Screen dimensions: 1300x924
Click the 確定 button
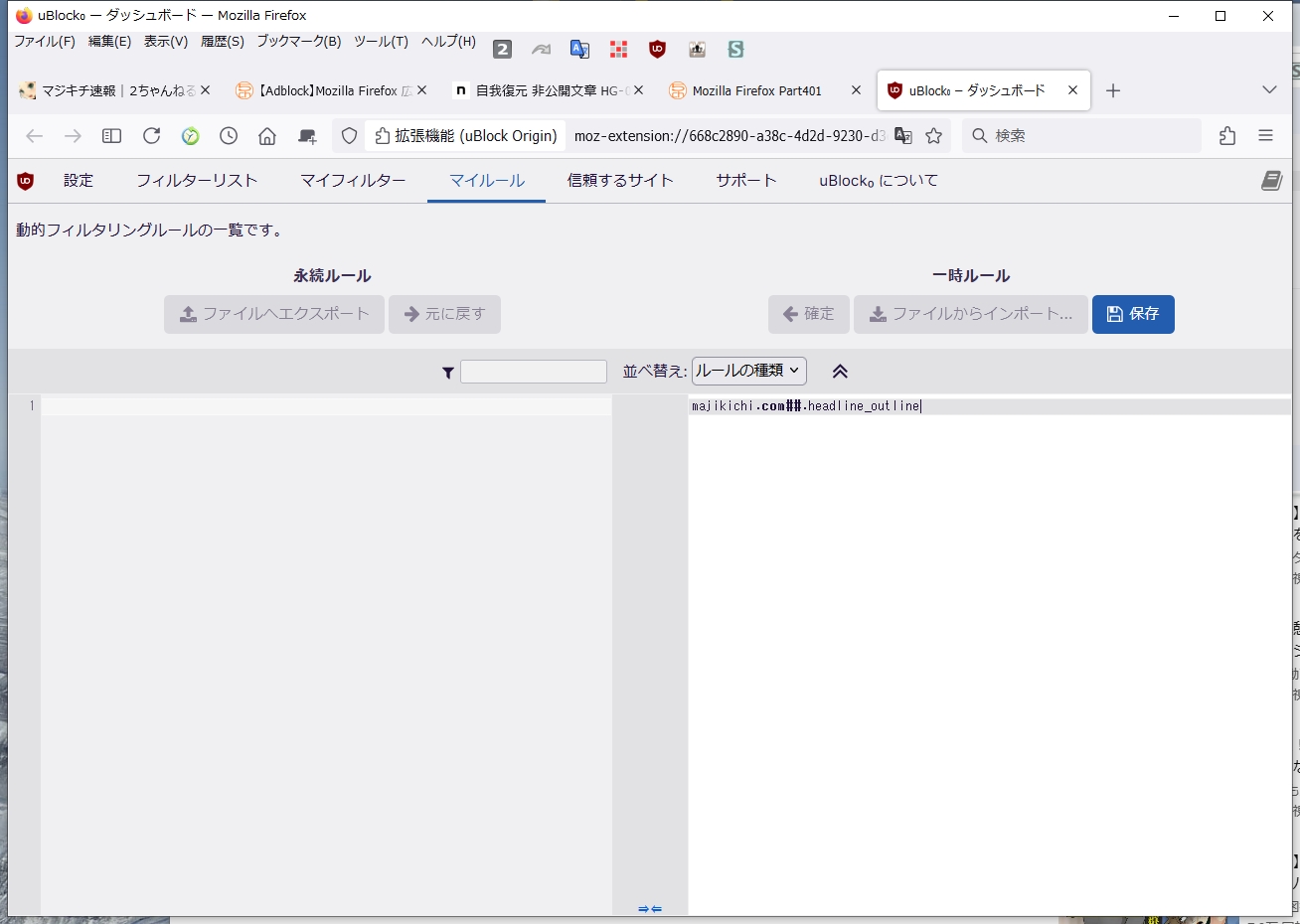(x=809, y=314)
